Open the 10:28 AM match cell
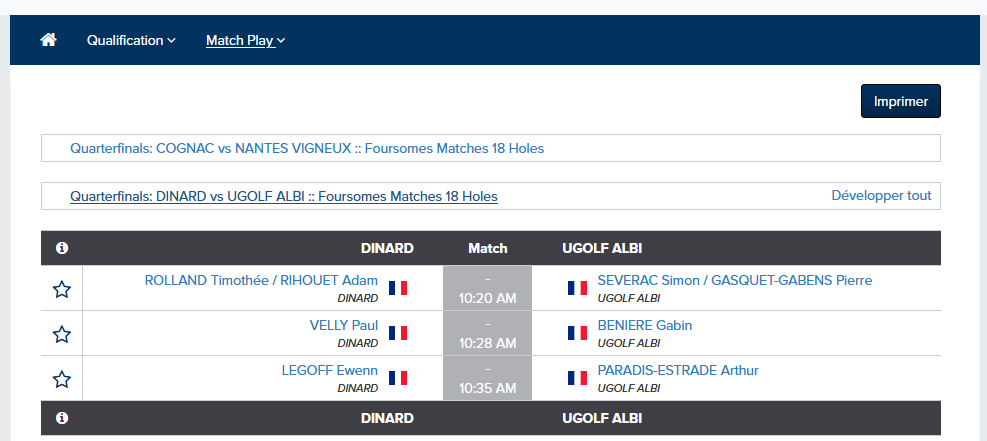 tap(487, 333)
